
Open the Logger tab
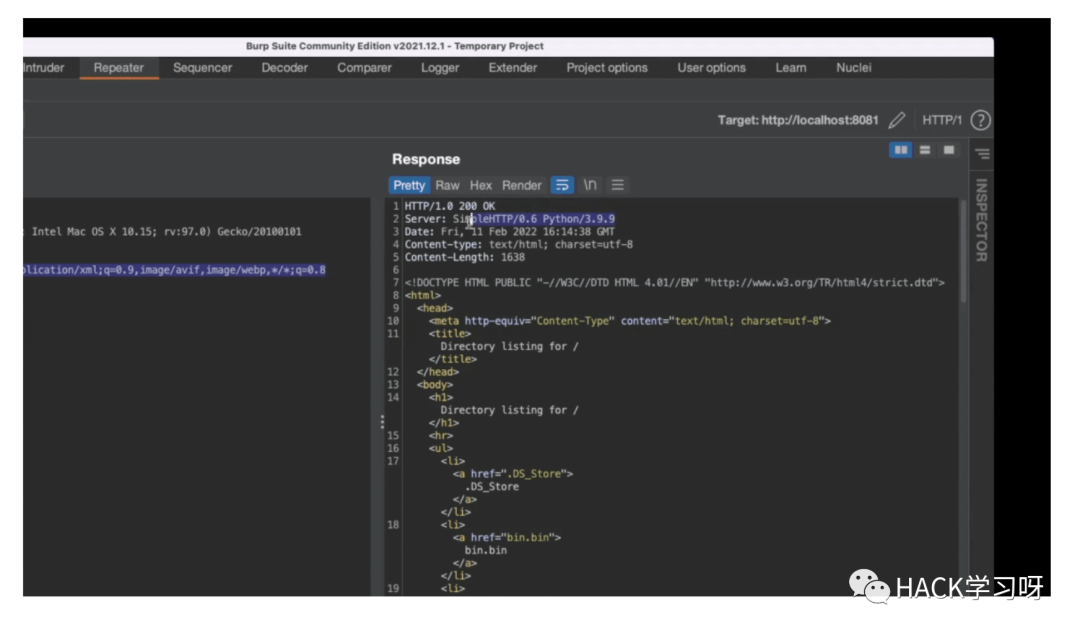pyautogui.click(x=440, y=68)
